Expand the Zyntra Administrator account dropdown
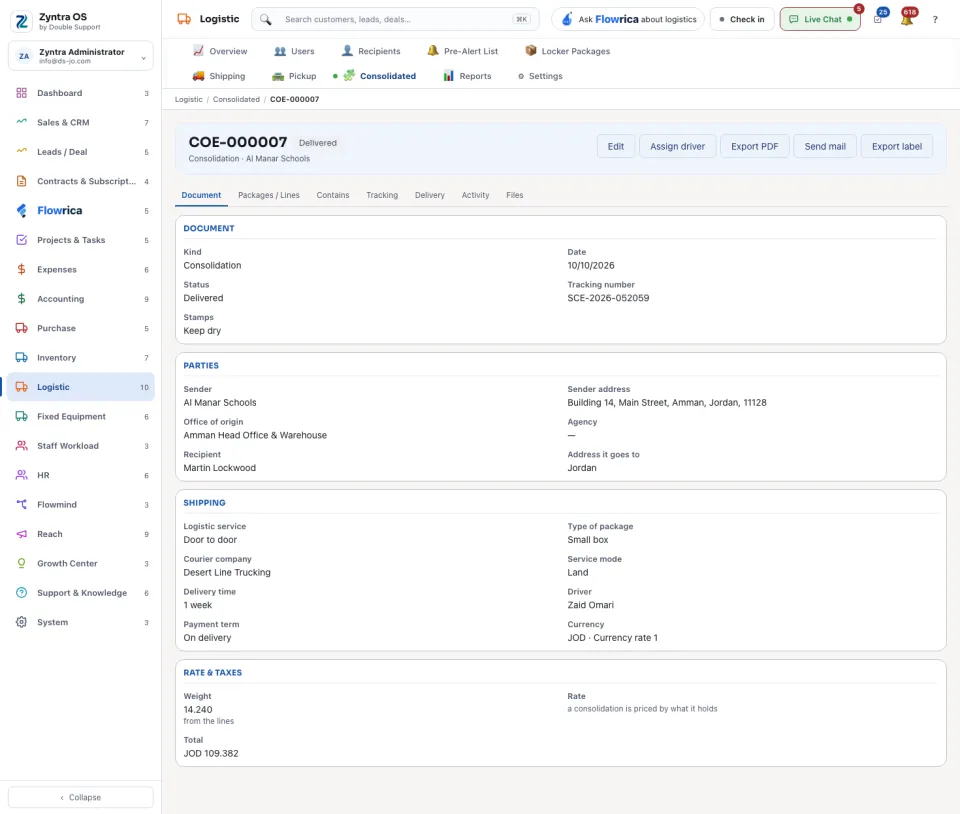The image size is (960, 814). coord(81,56)
